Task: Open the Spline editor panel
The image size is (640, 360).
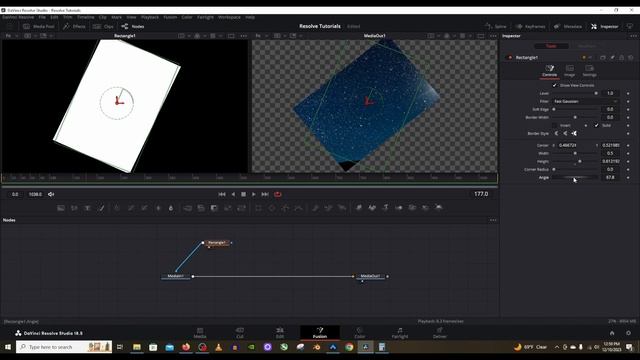Action: click(x=496, y=27)
